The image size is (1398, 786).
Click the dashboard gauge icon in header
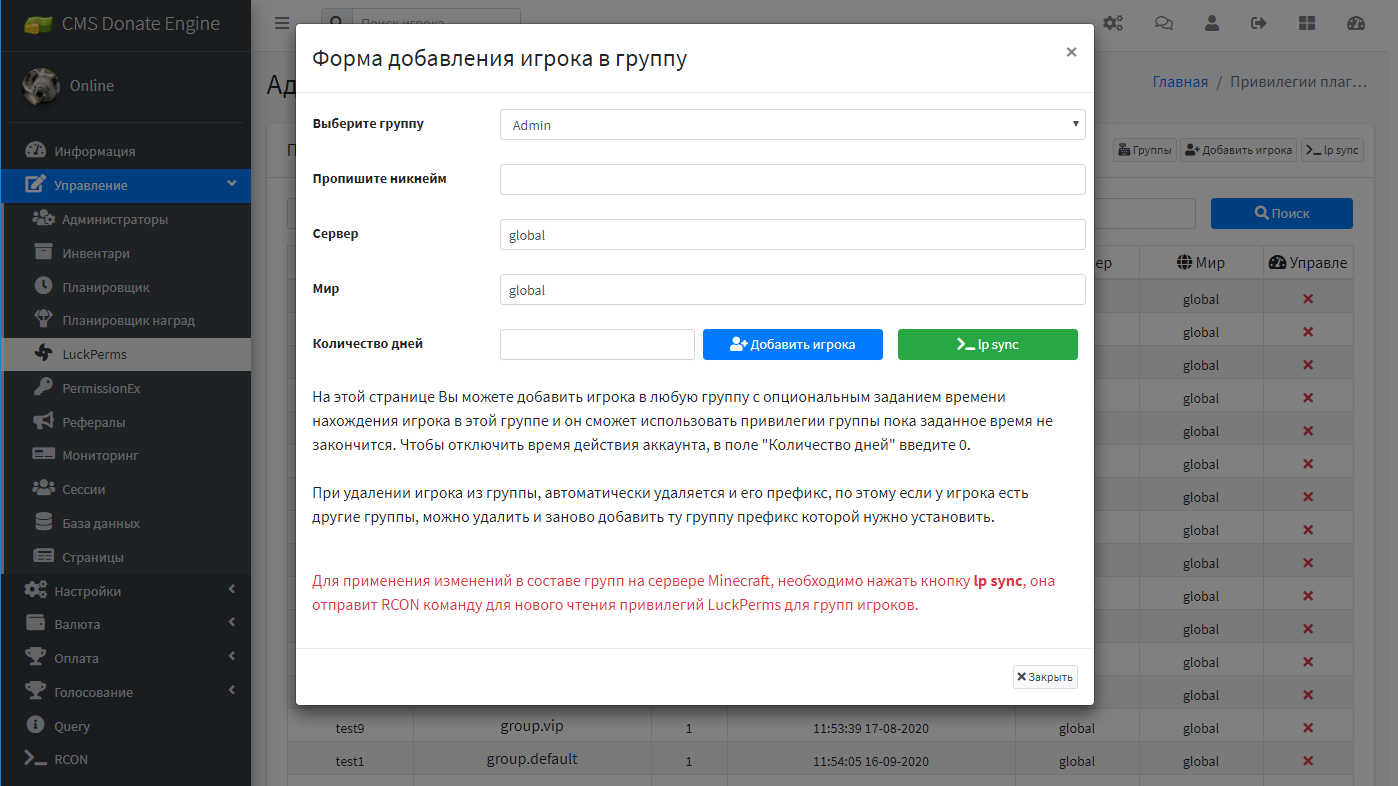click(x=1356, y=23)
